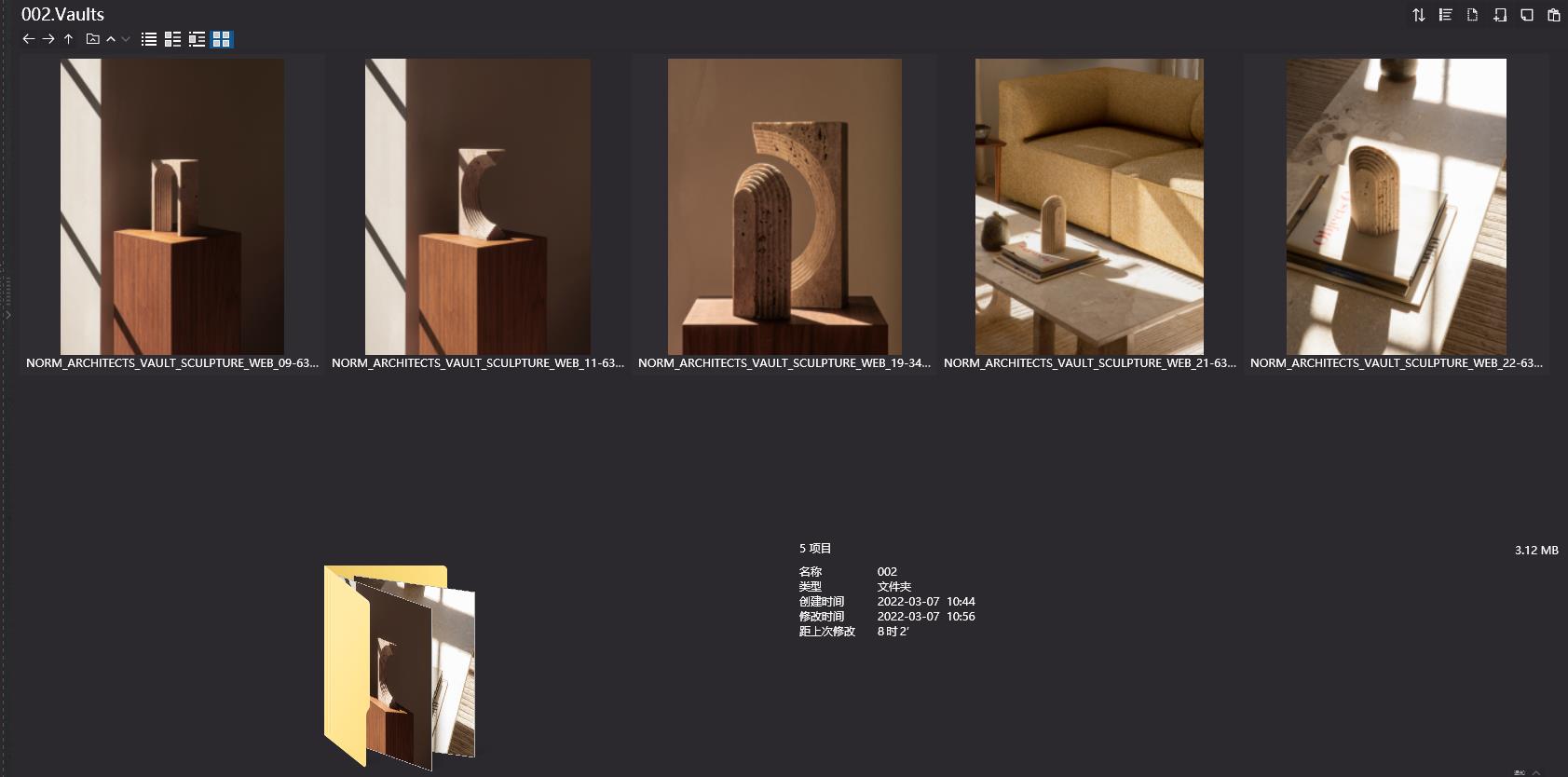Click the '距上次修改' property label

point(827,632)
